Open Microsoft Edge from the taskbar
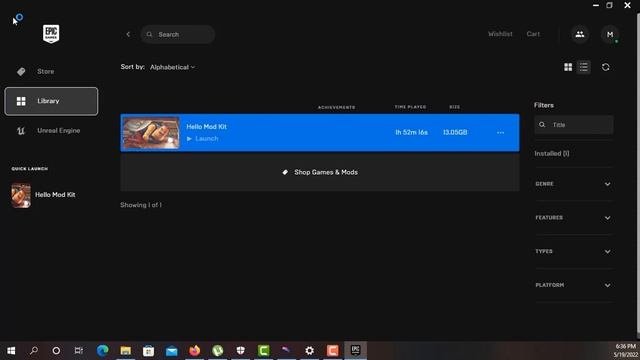This screenshot has width=640, height=360. 102,351
